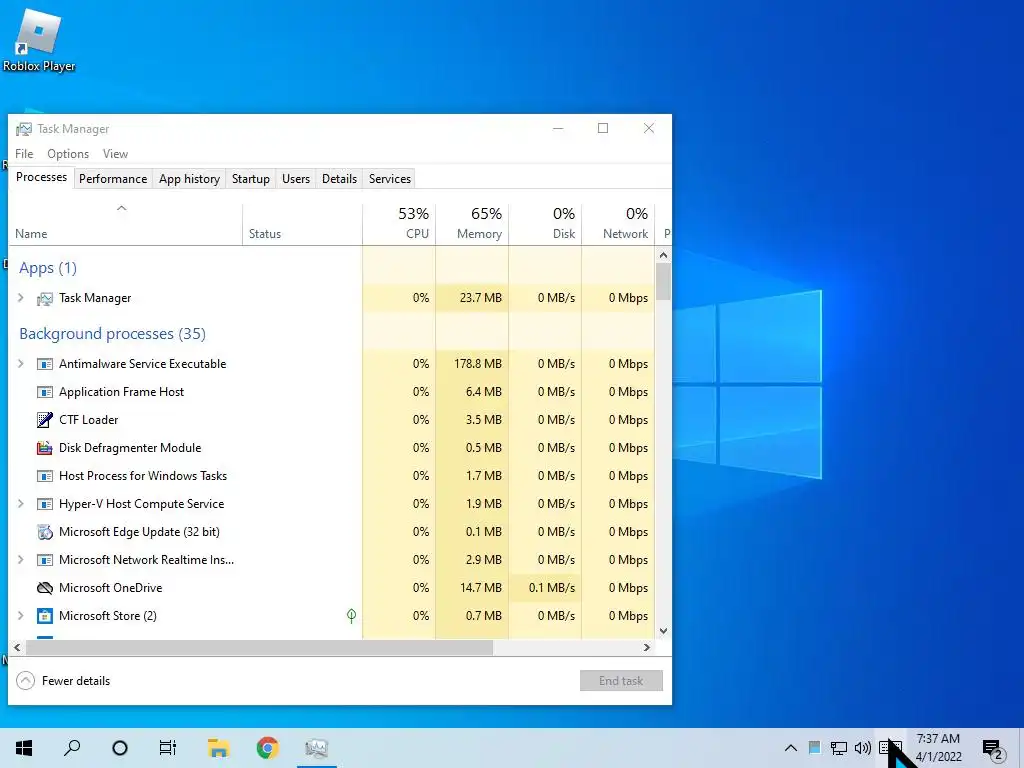
Task: Open the File menu
Action: (24, 153)
